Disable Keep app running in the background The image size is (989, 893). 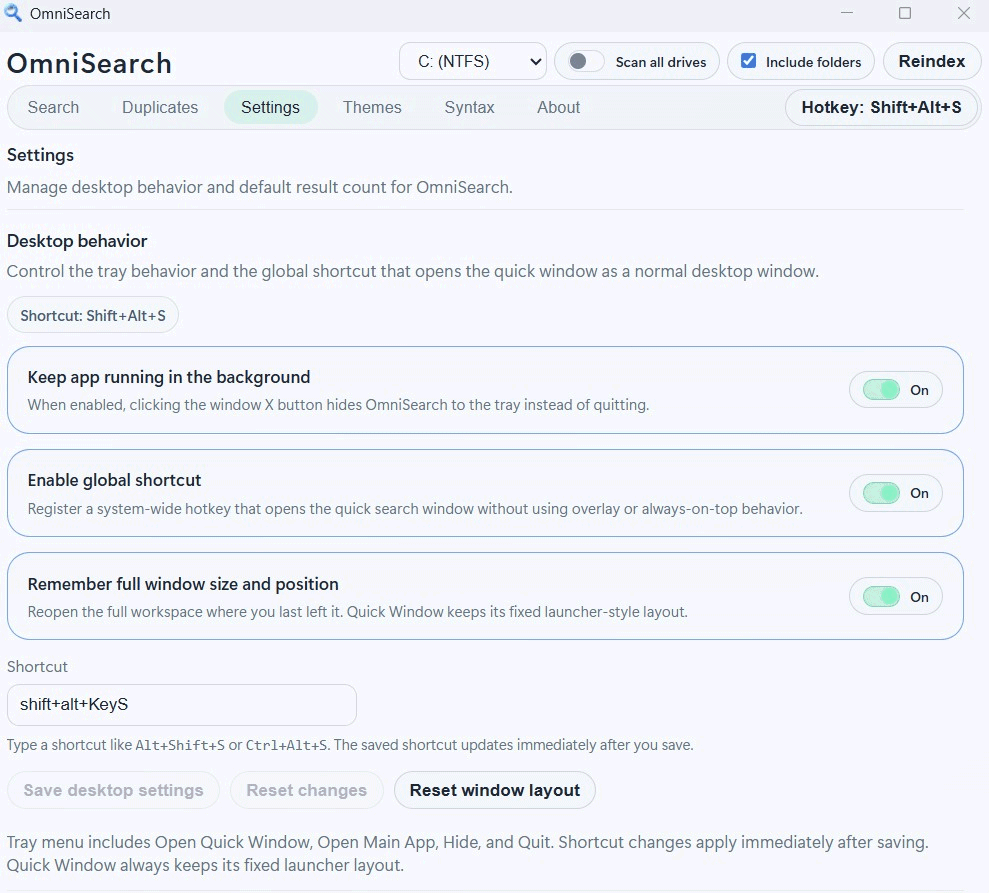[895, 390]
